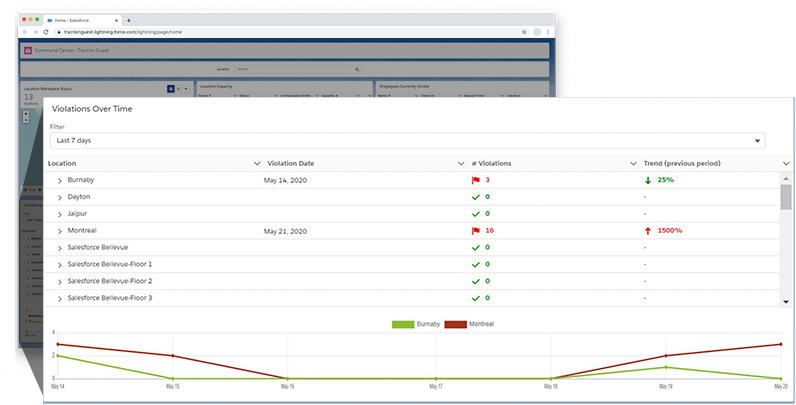The height and width of the screenshot is (405, 796).
Task: Open a new browser tab with plus button
Action: (128, 20)
